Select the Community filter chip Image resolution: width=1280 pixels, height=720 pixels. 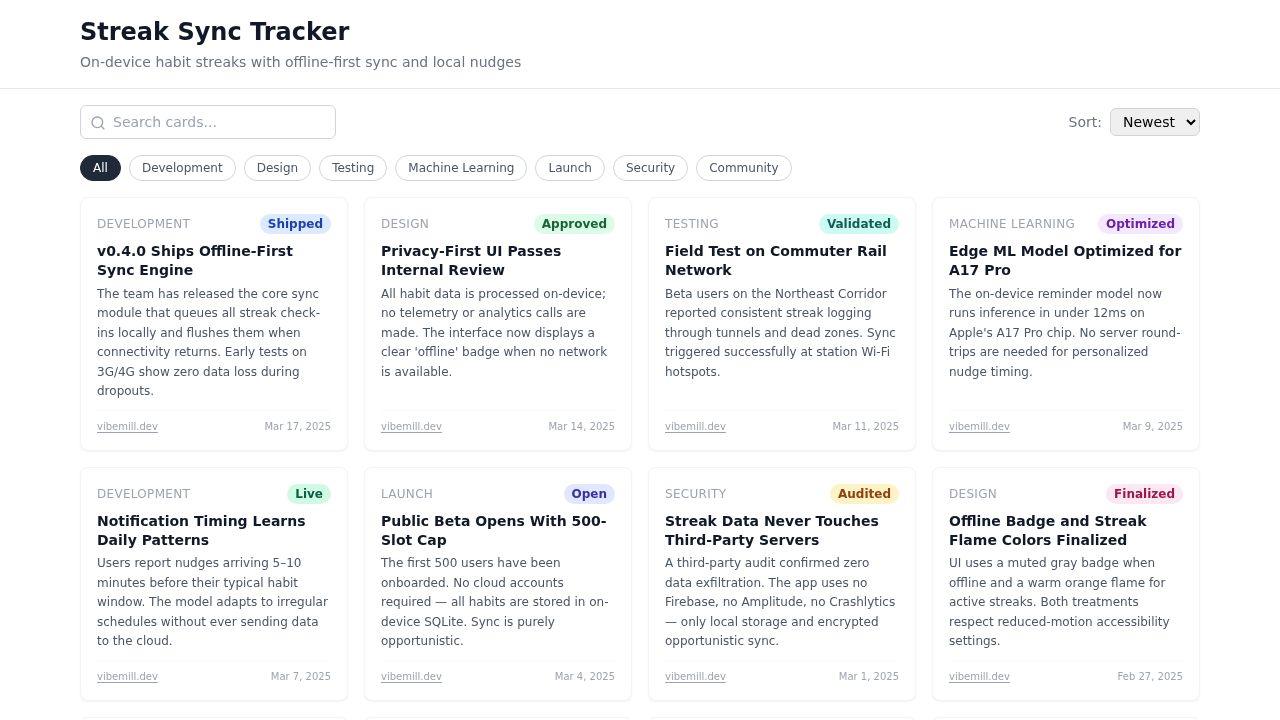744,168
